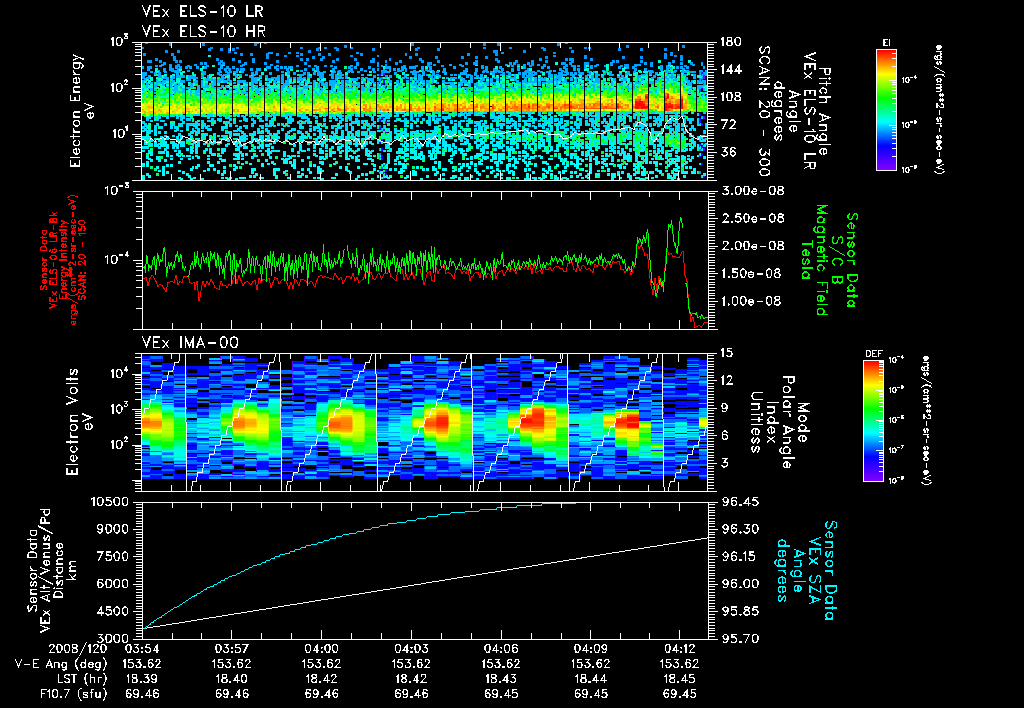Screen dimensions: 1024x708
Task: Click the El color scale bar
Action: click(886, 109)
